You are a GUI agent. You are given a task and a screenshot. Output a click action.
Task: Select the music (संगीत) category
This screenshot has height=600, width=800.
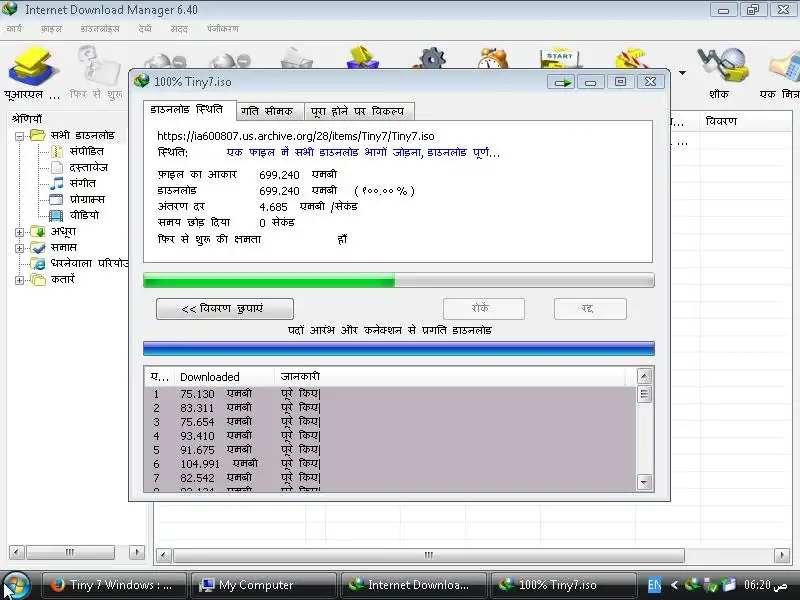82,183
